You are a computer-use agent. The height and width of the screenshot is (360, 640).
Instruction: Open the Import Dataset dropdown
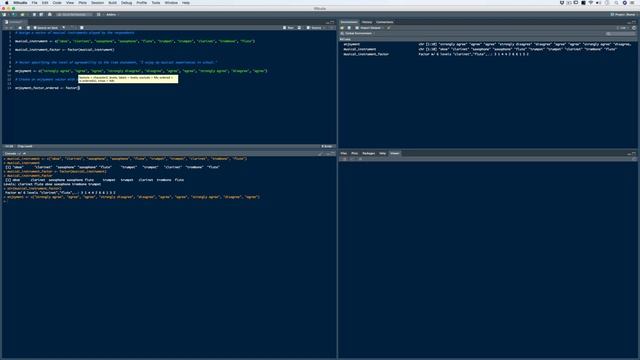tap(369, 28)
